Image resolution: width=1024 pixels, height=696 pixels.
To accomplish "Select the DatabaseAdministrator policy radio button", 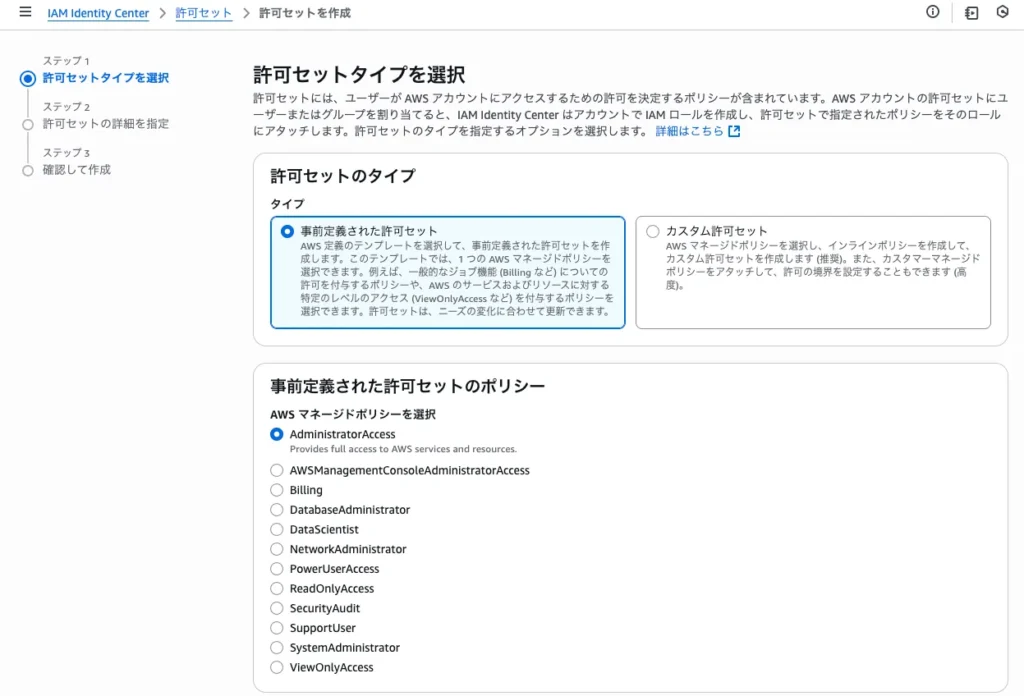I will 277,510.
